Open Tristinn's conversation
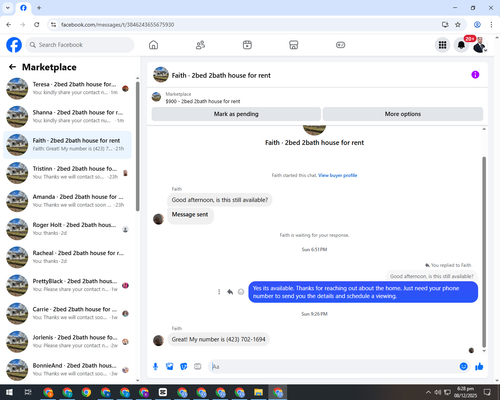This screenshot has height=400, width=500. tap(68, 173)
